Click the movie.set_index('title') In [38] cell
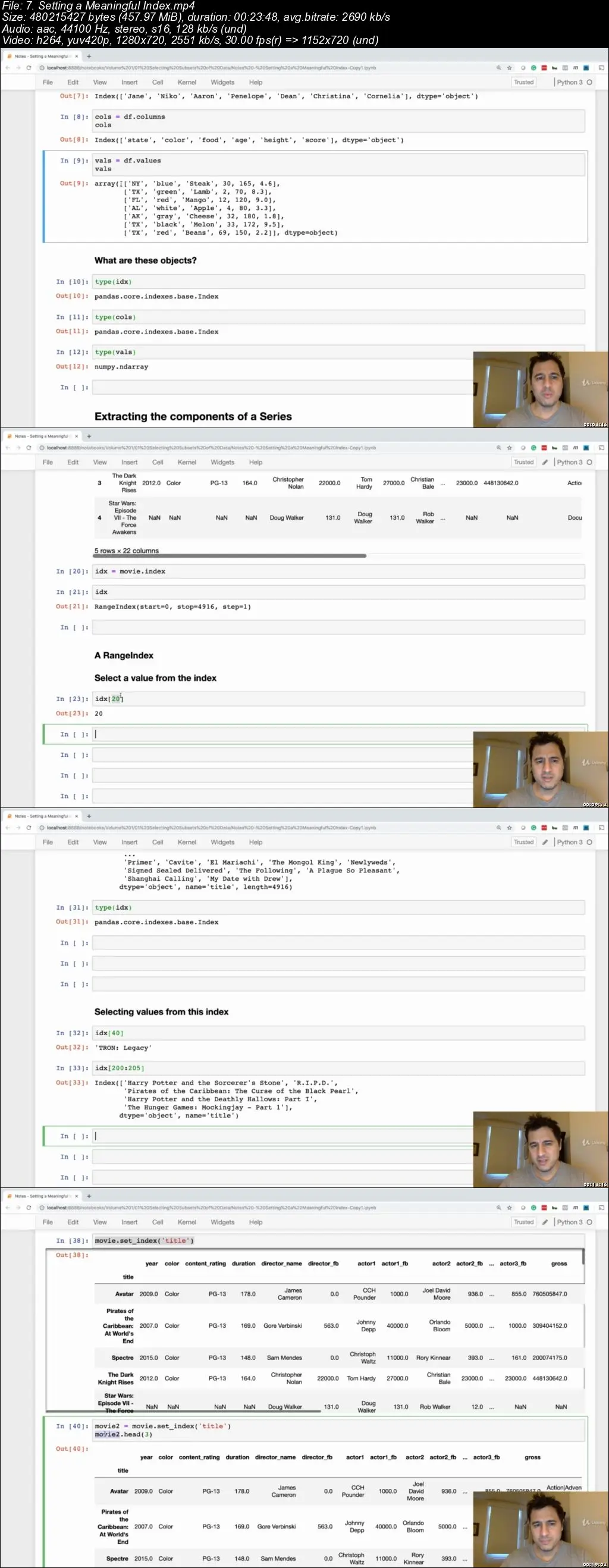 coord(338,1240)
